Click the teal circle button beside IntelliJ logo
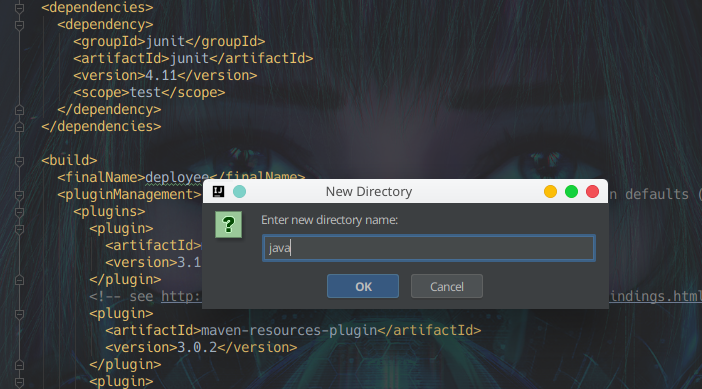The width and height of the screenshot is (702, 389). click(x=240, y=192)
